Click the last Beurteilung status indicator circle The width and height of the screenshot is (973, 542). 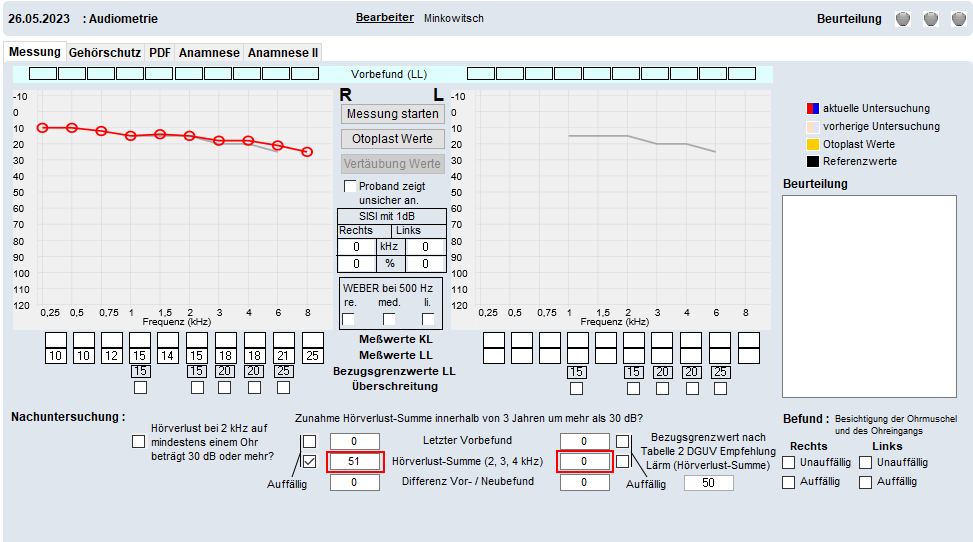[958, 19]
